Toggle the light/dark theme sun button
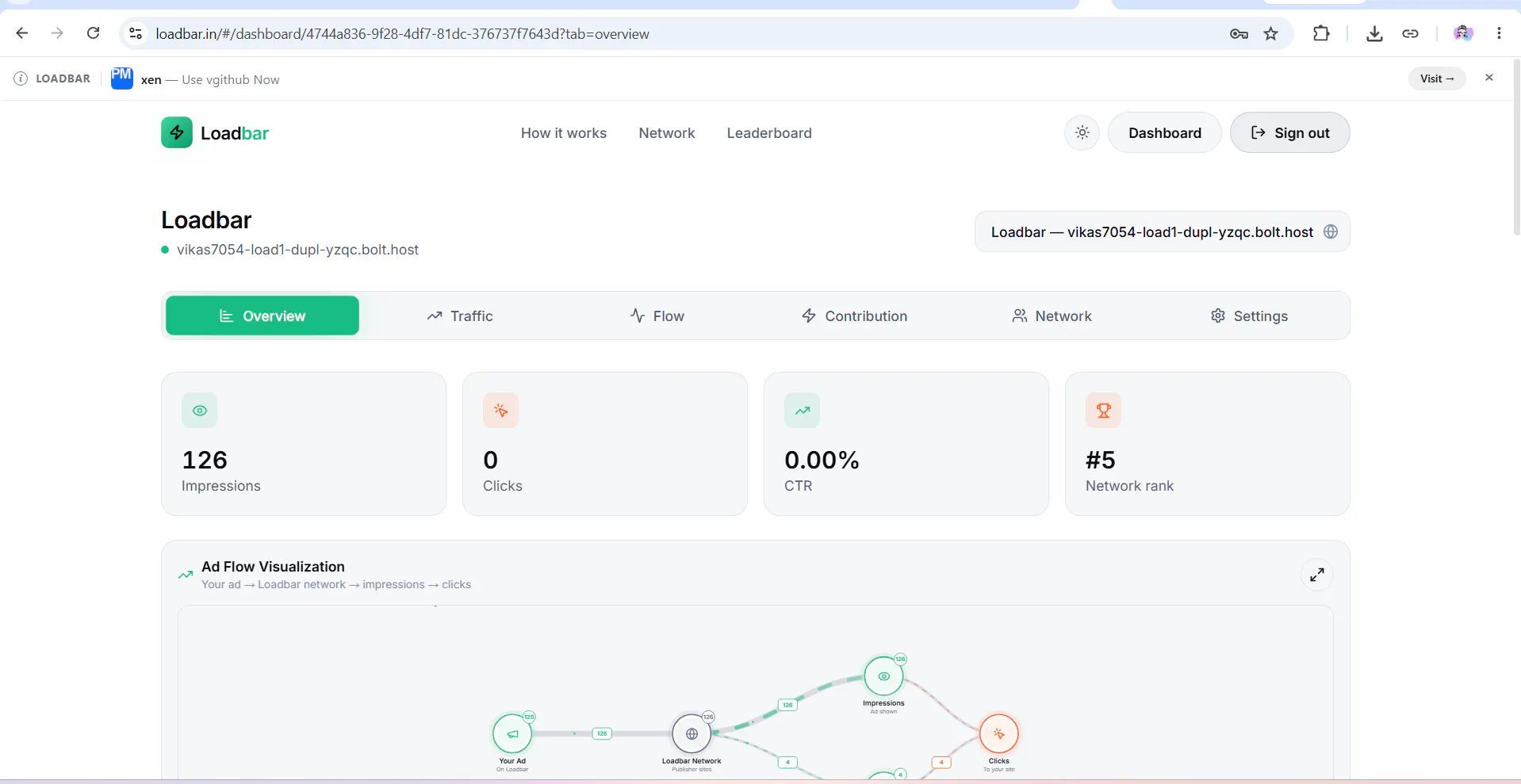 (x=1082, y=132)
